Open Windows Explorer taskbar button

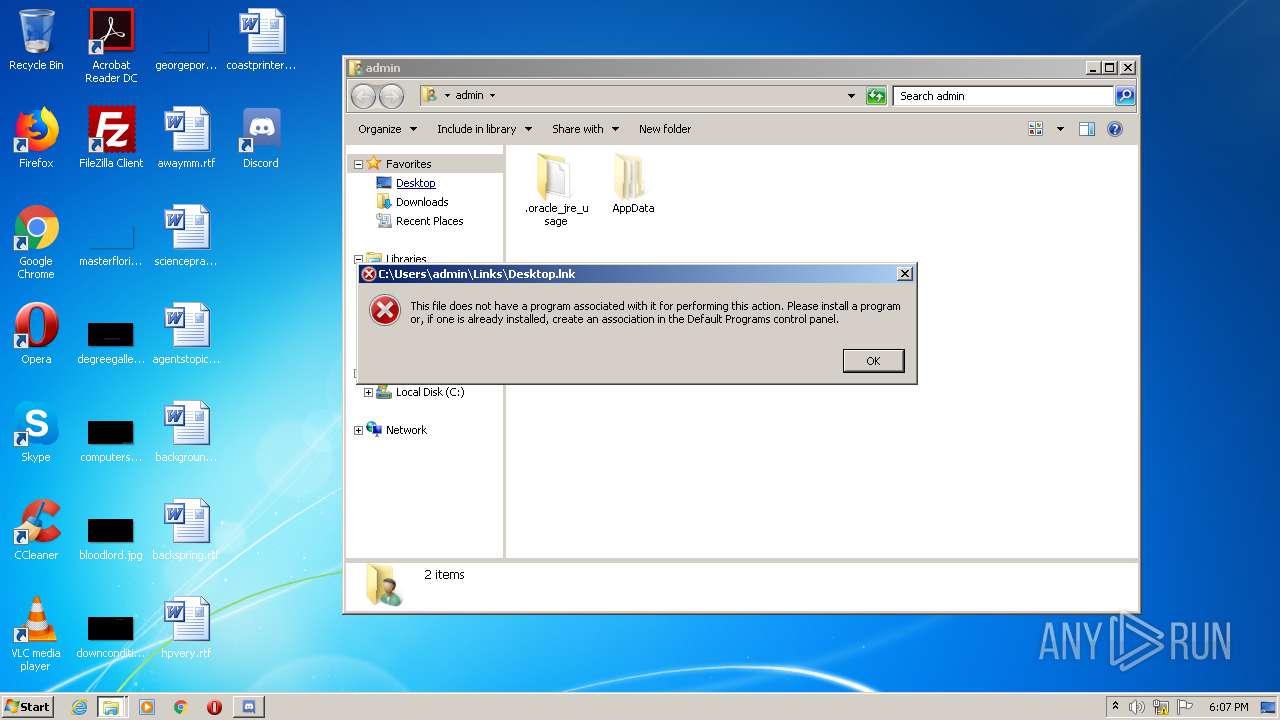(x=111, y=707)
